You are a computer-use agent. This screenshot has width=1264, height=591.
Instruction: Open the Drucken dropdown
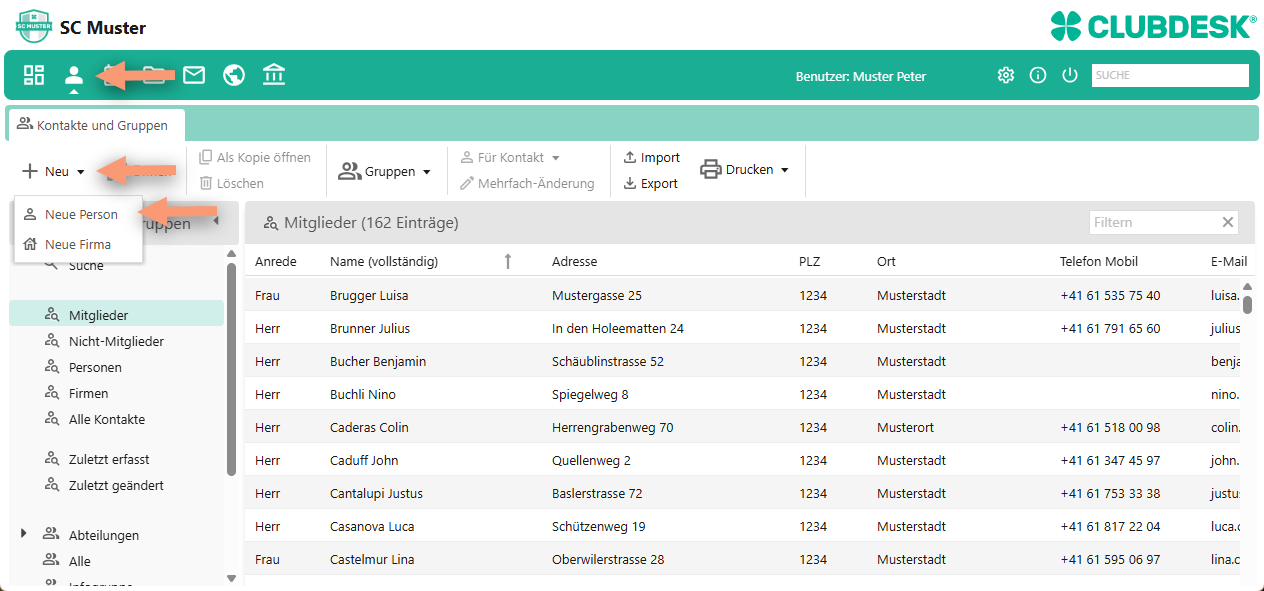[x=745, y=170]
